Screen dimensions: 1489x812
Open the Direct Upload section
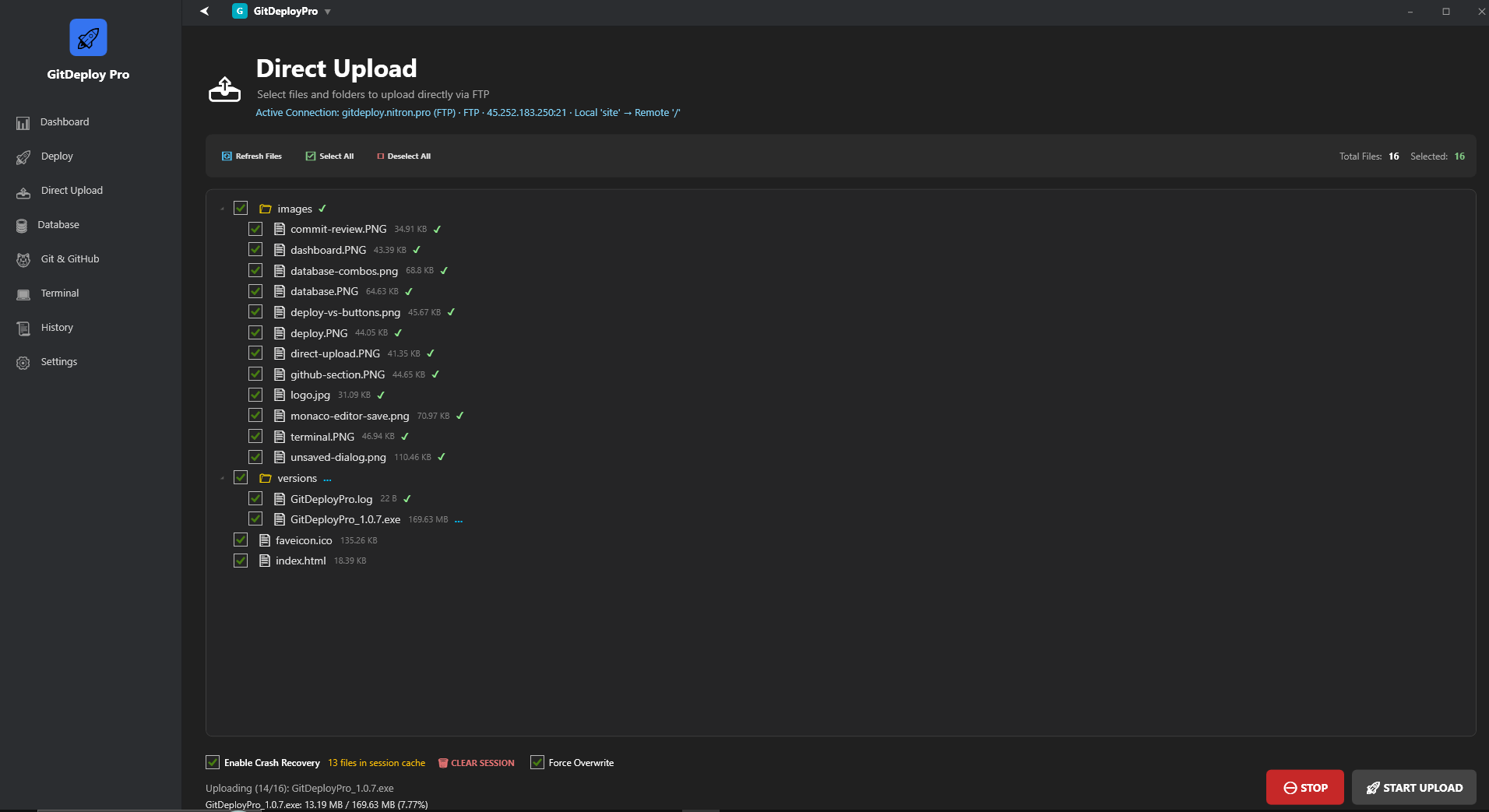[x=72, y=190]
